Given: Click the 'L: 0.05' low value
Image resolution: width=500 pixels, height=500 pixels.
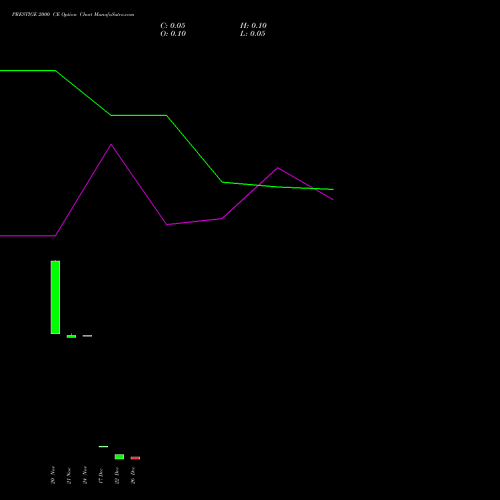Looking at the screenshot, I should (x=253, y=34).
